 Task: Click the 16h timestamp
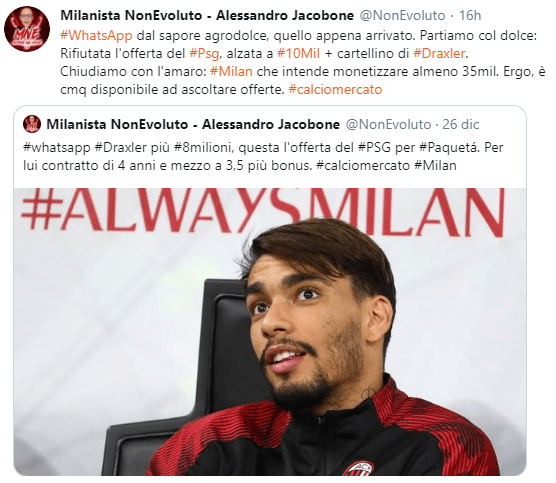(470, 16)
